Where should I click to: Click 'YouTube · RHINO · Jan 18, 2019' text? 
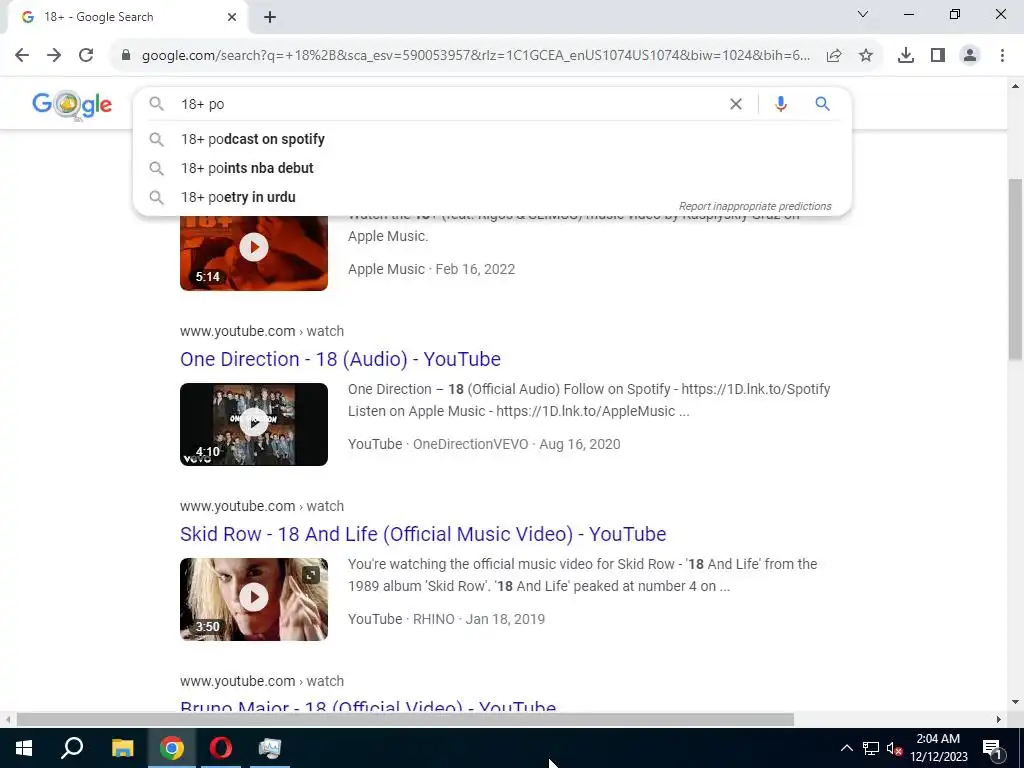pyautogui.click(x=447, y=619)
